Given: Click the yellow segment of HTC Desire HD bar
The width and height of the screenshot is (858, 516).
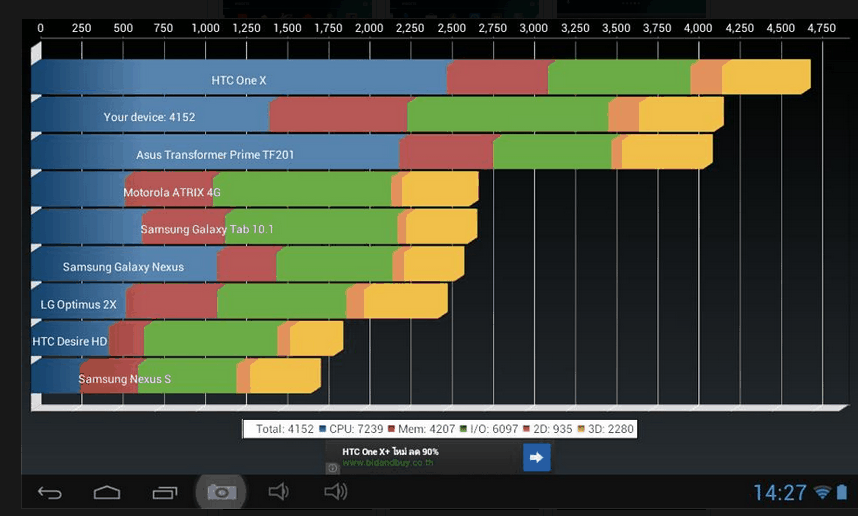Looking at the screenshot, I should pyautogui.click(x=316, y=339).
